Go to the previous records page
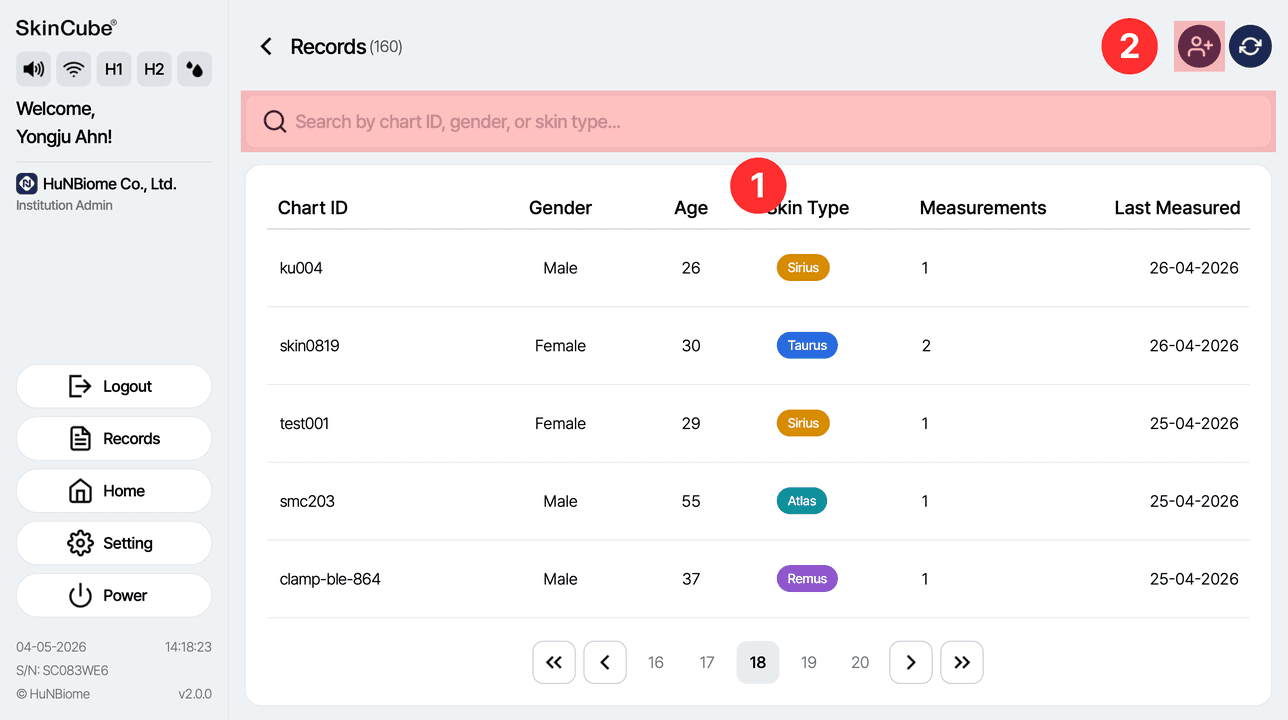1288x720 pixels. click(x=605, y=662)
